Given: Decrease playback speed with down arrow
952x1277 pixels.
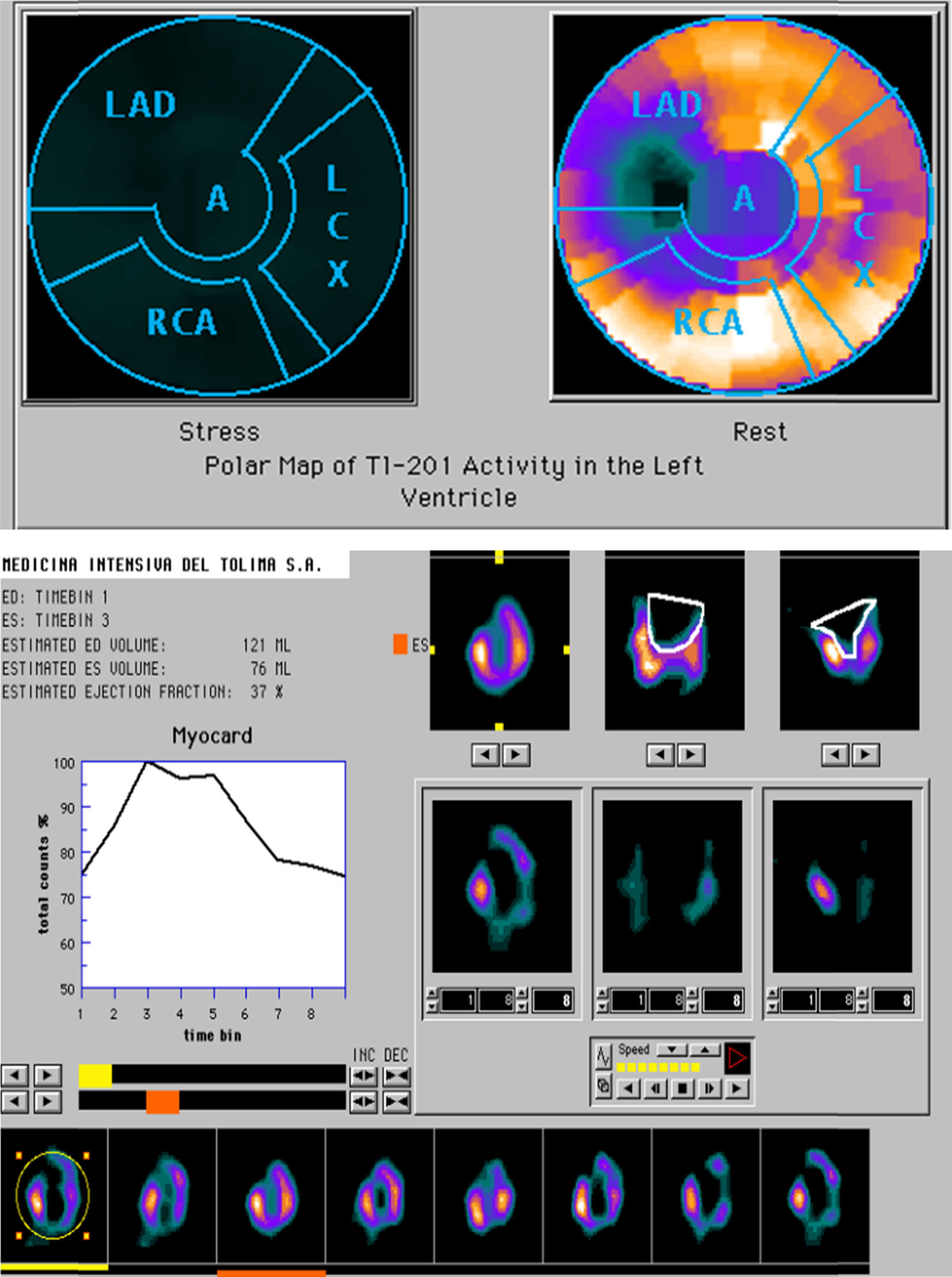Looking at the screenshot, I should [672, 1049].
